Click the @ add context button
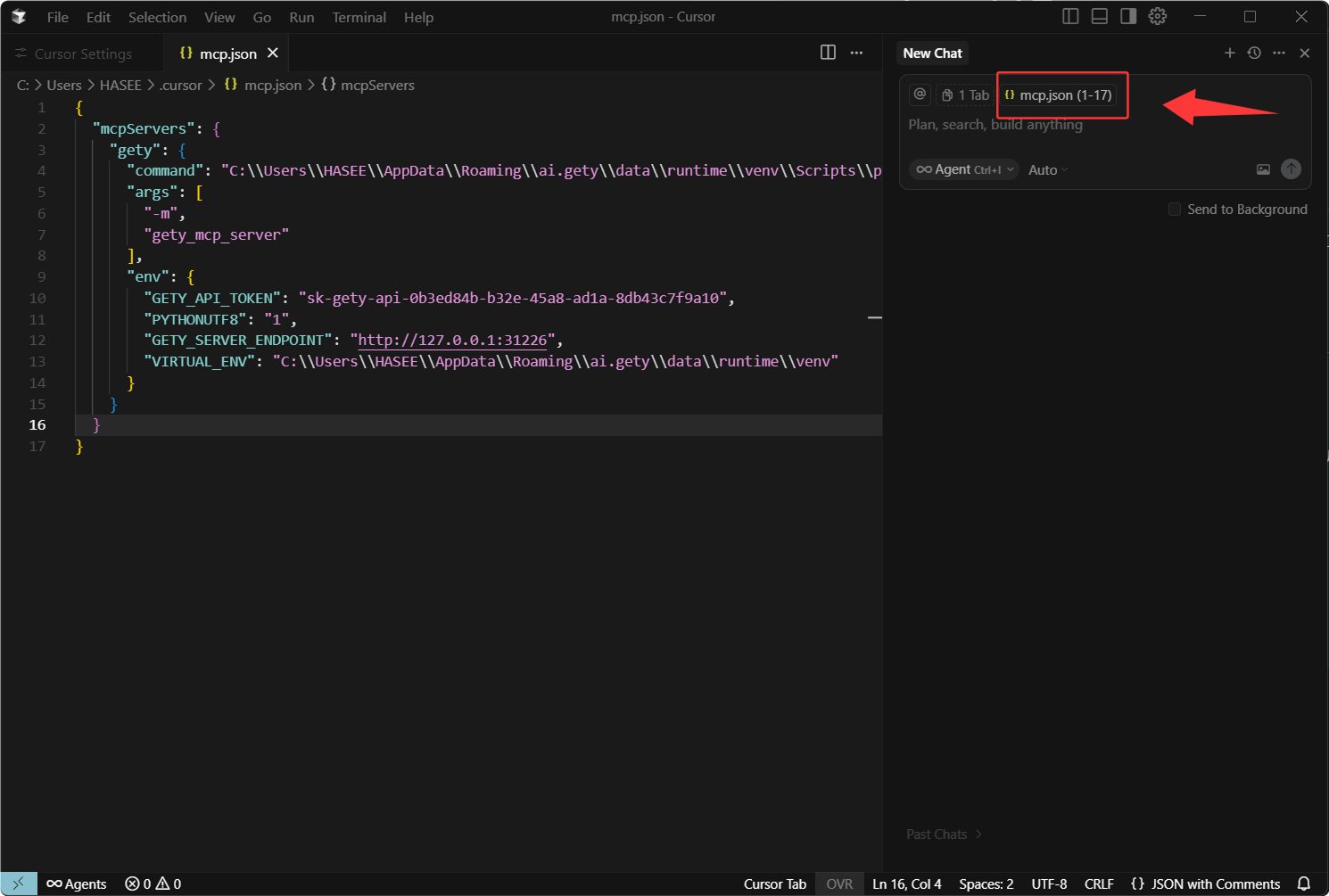Image resolution: width=1329 pixels, height=896 pixels. point(920,95)
